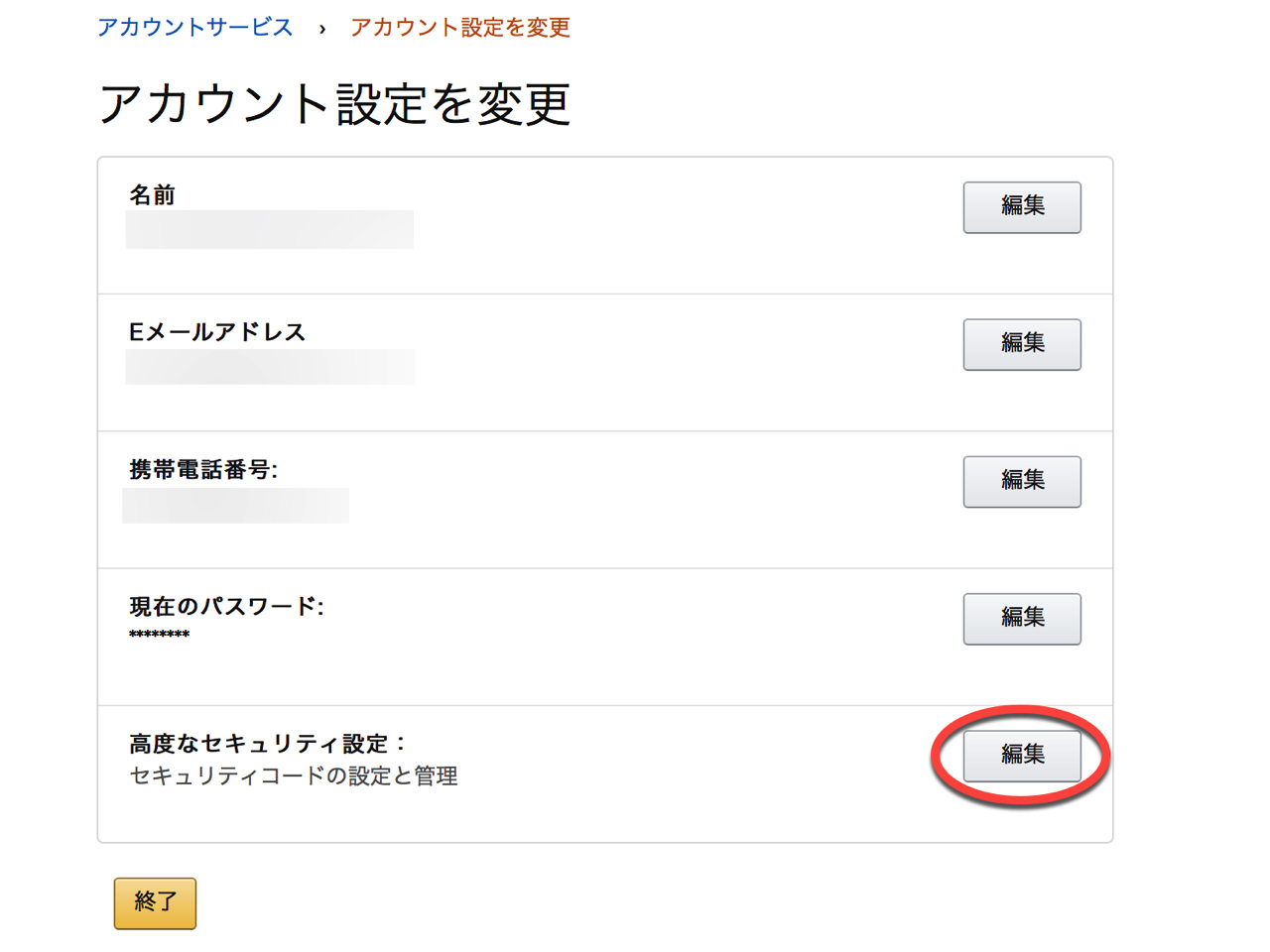The height and width of the screenshot is (952, 1270).
Task: Edit the 携帯電話番号 entry
Action: [x=1022, y=481]
